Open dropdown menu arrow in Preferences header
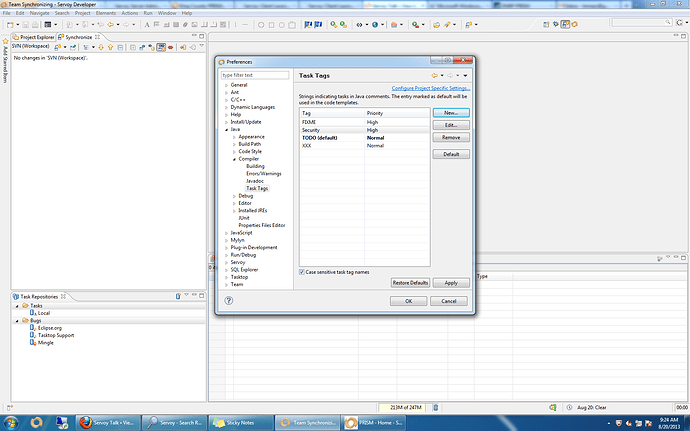 (x=466, y=76)
